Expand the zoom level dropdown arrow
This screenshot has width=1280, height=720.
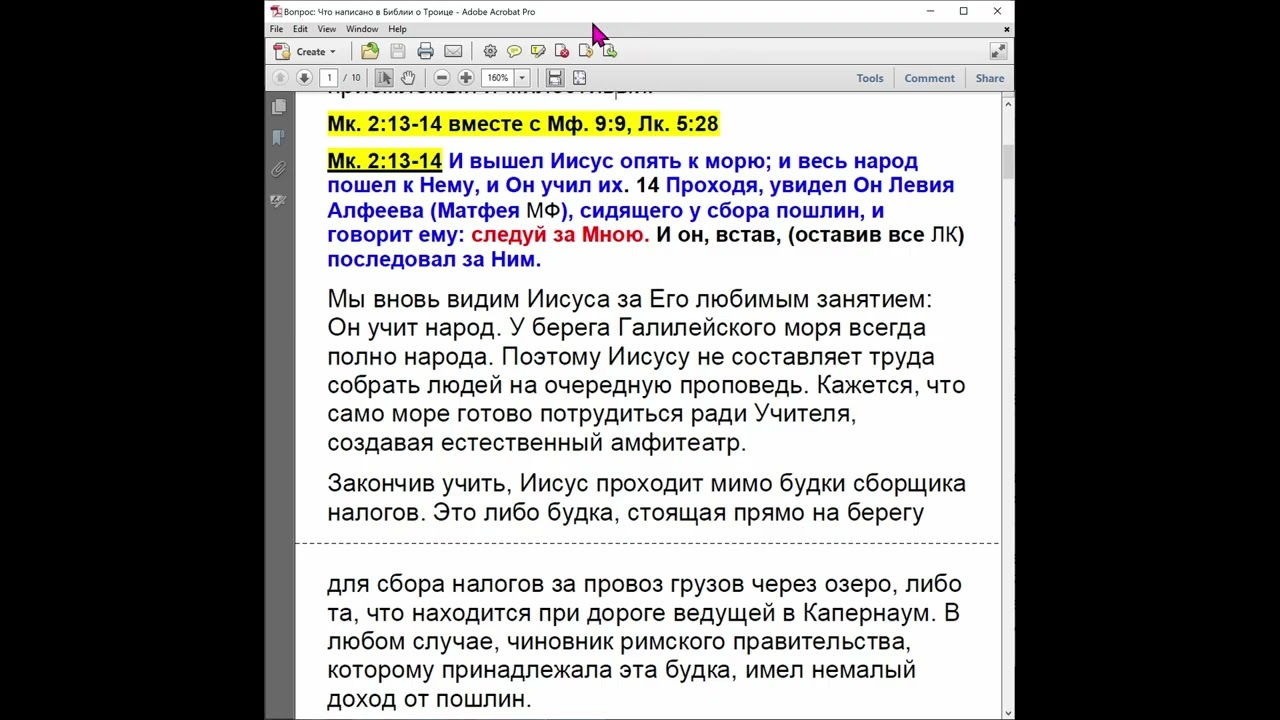521,78
